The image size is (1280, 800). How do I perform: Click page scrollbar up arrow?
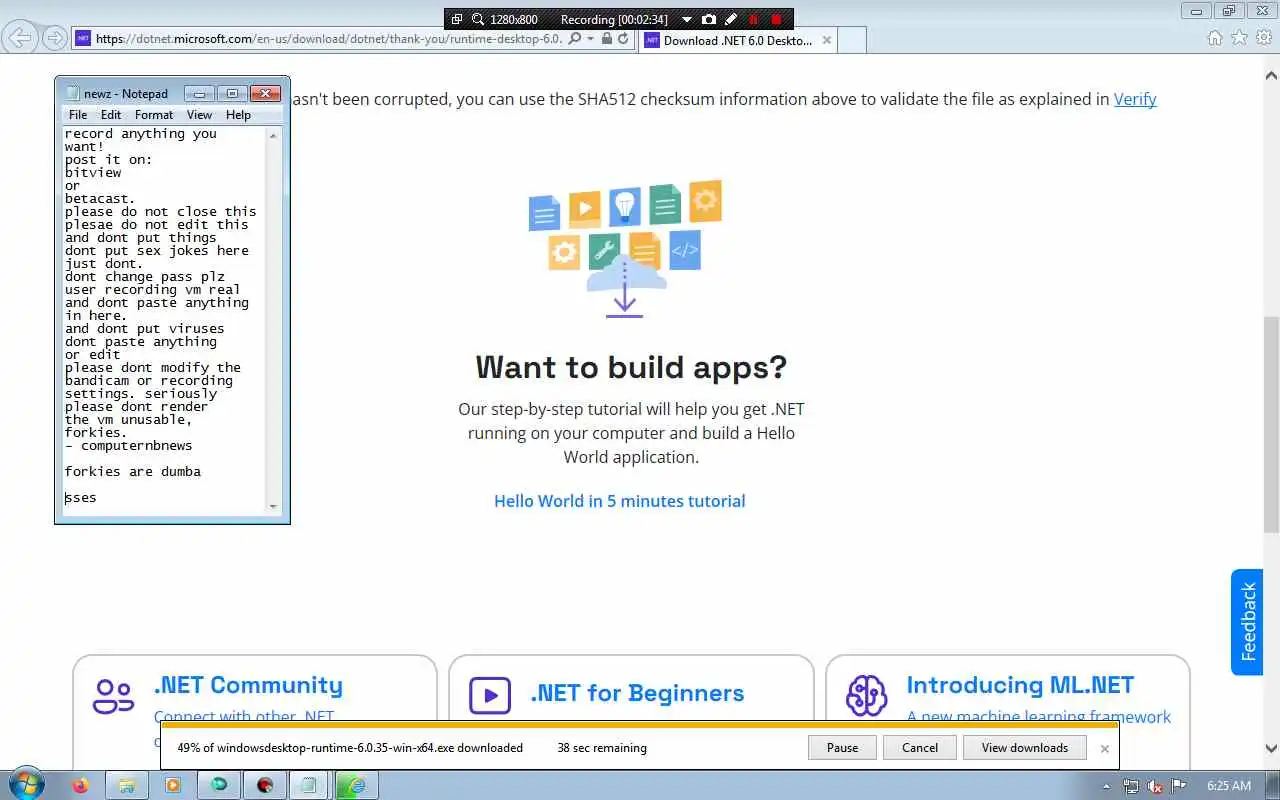coord(1272,75)
